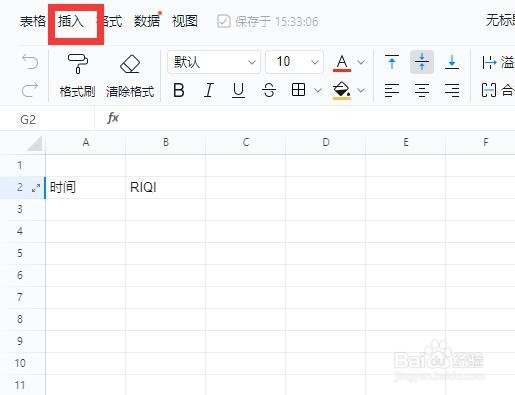Click the merge cells icon
Image resolution: width=515 pixels, height=395 pixels.
pos(489,90)
